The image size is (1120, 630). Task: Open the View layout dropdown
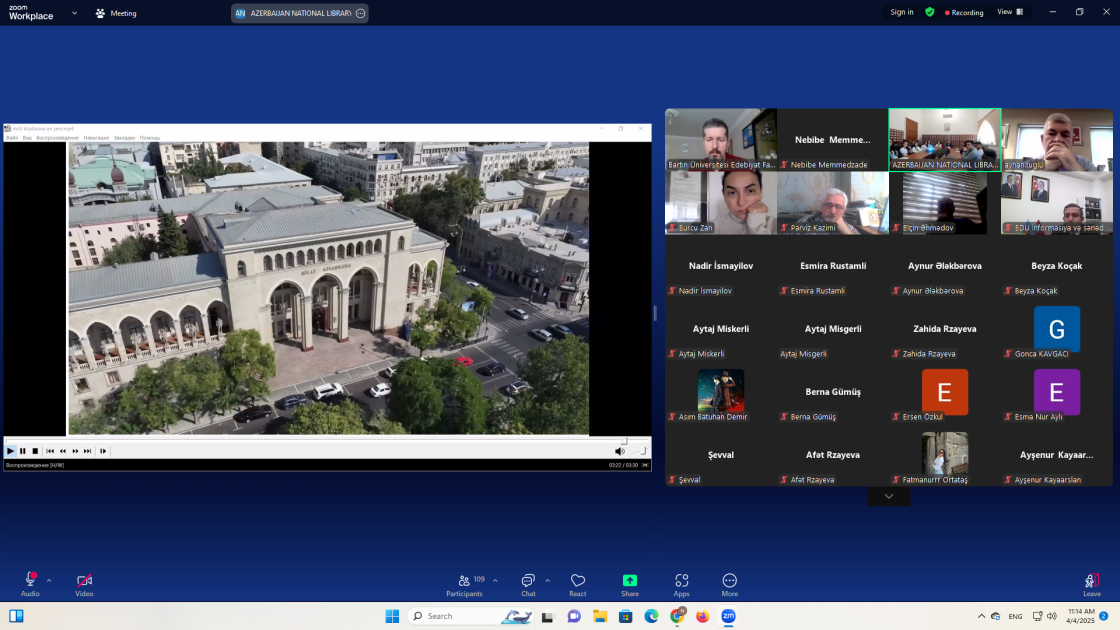point(1010,12)
